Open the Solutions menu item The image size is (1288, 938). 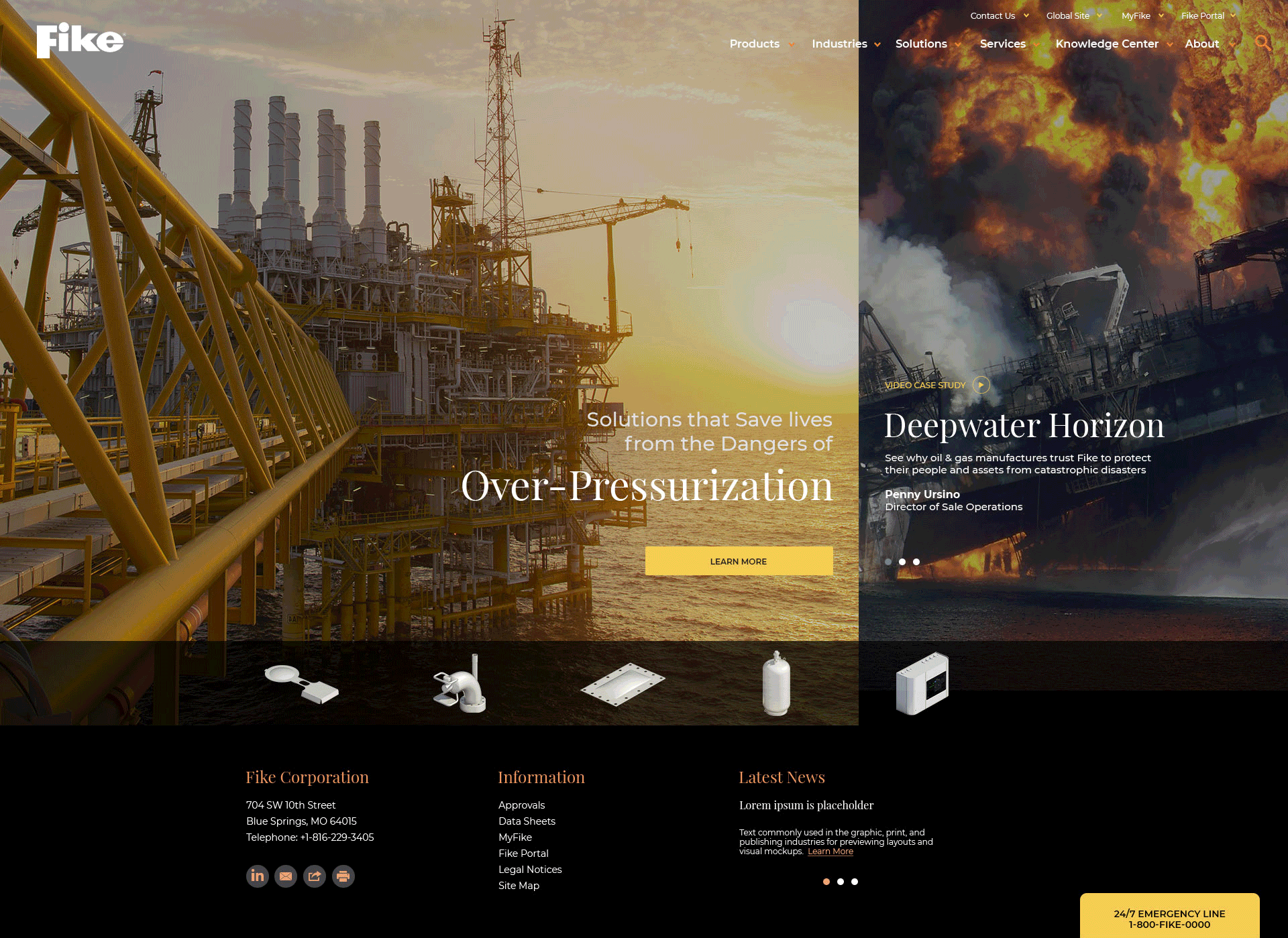[921, 44]
